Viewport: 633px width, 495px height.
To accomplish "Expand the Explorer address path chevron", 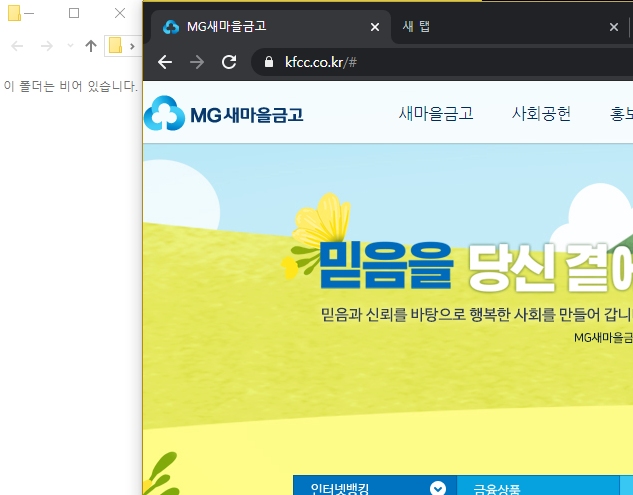I will tap(132, 46).
